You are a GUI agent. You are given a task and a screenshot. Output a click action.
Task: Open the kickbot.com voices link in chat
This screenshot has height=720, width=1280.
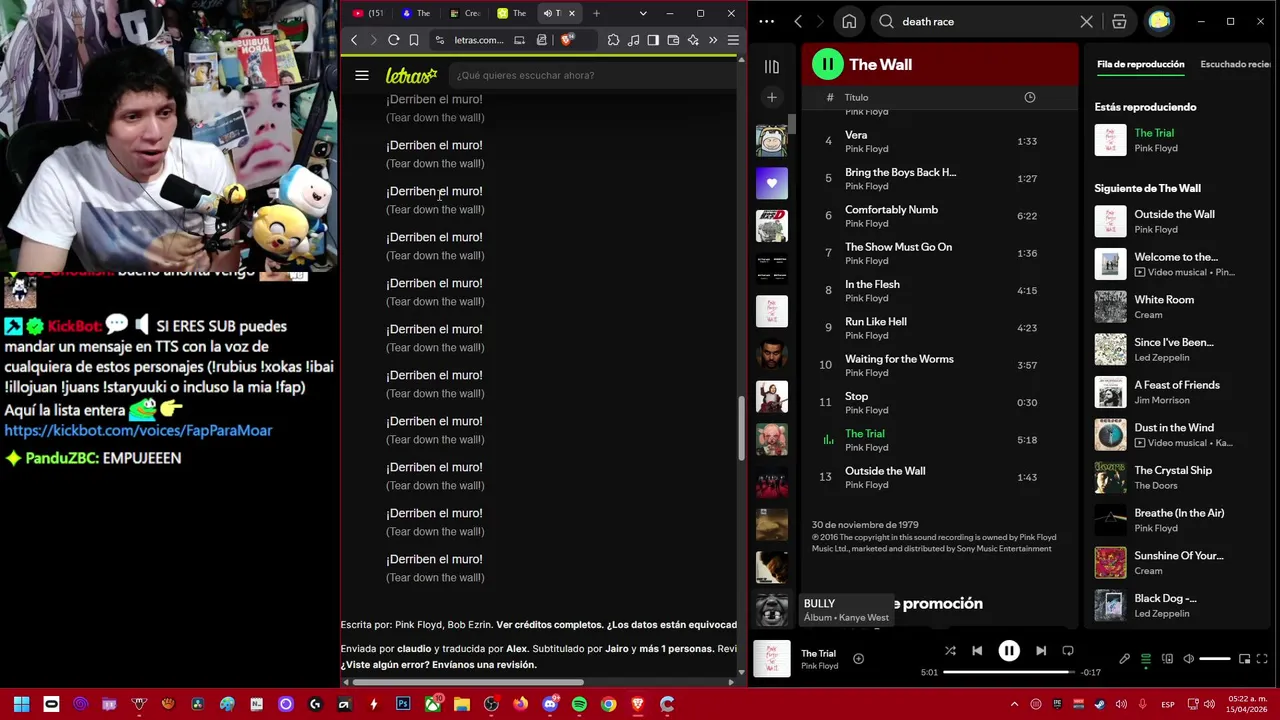pos(138,430)
